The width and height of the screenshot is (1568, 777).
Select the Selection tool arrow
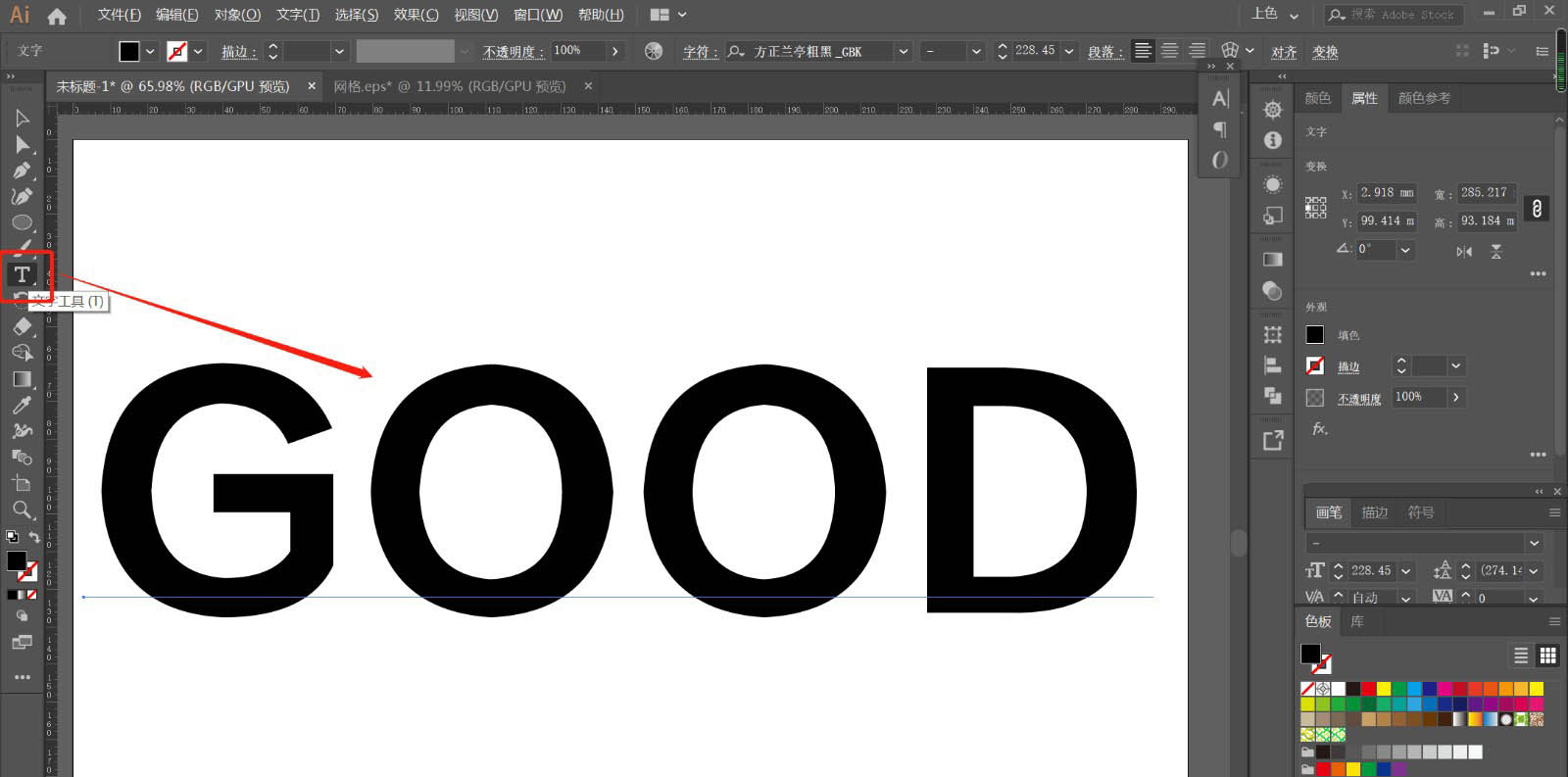[x=22, y=119]
